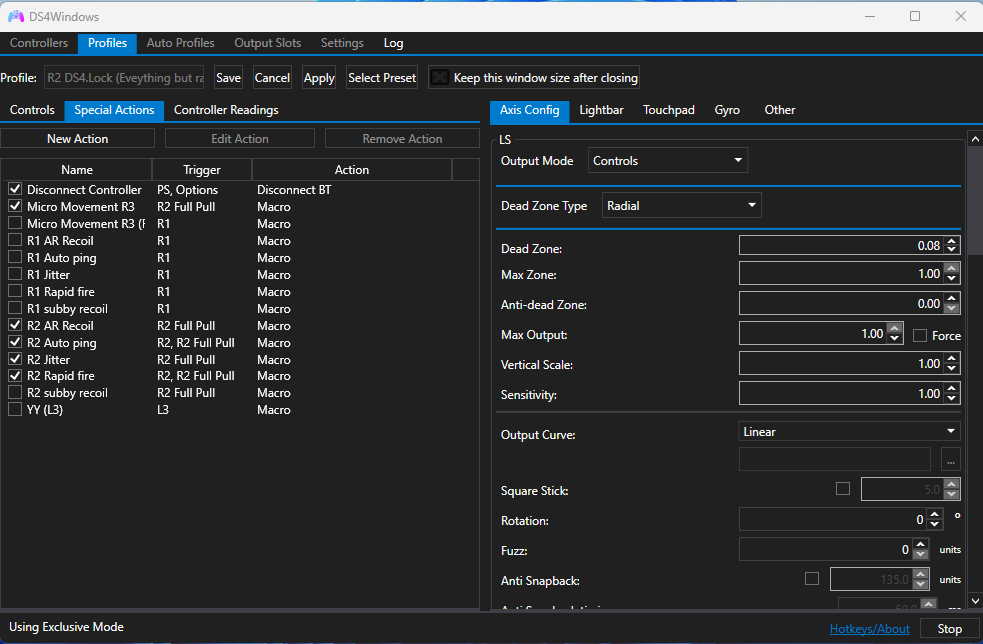This screenshot has height=644, width=983.
Task: Click the DS4Windows app icon in title bar
Action: [x=16, y=16]
